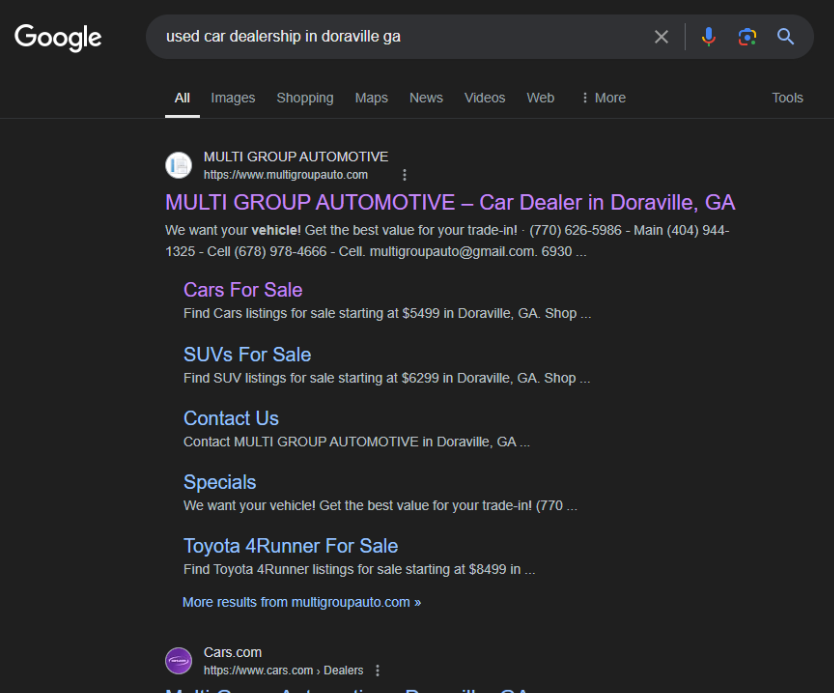Open the Contact Us sitelink

coord(231,419)
